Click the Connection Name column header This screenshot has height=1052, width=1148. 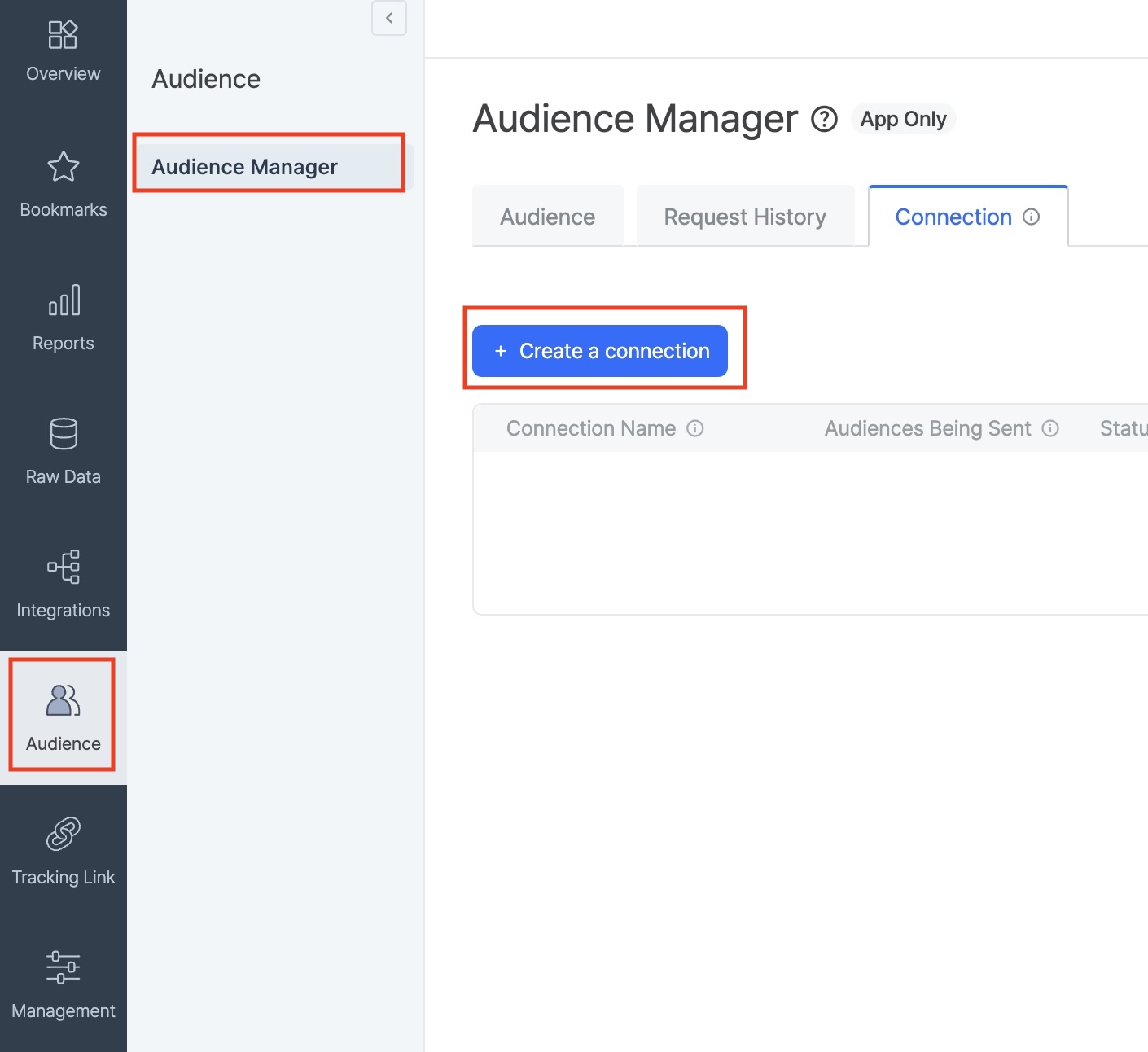tap(590, 428)
